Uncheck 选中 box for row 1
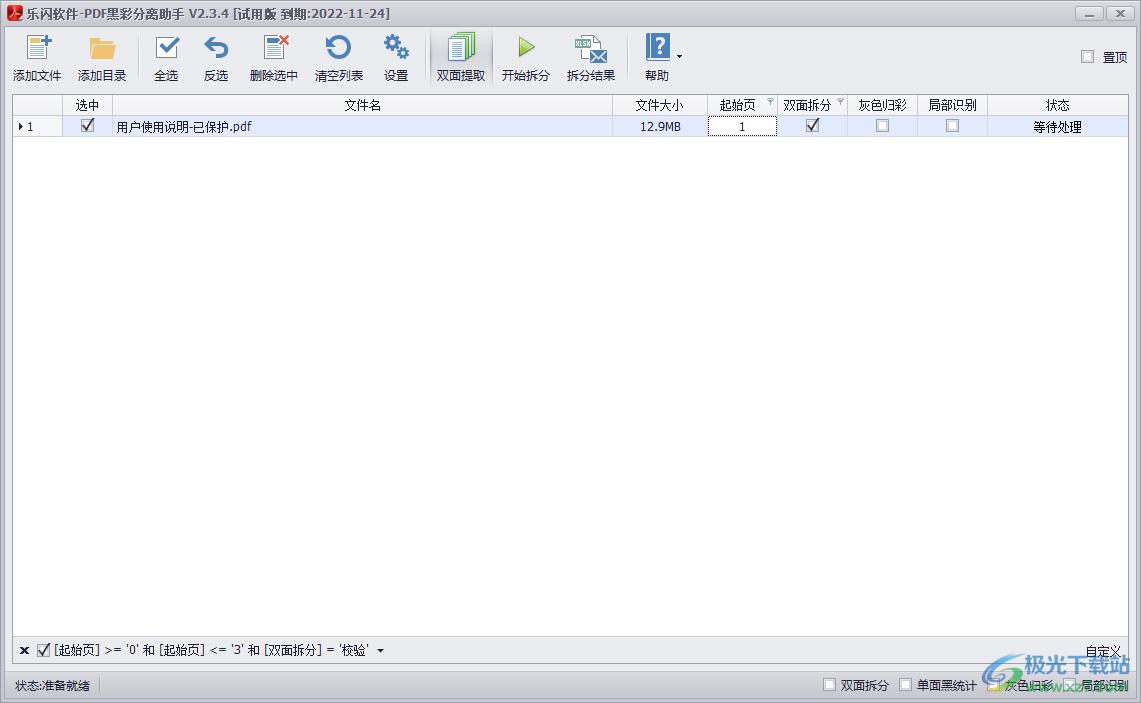1141x703 pixels. [x=87, y=126]
